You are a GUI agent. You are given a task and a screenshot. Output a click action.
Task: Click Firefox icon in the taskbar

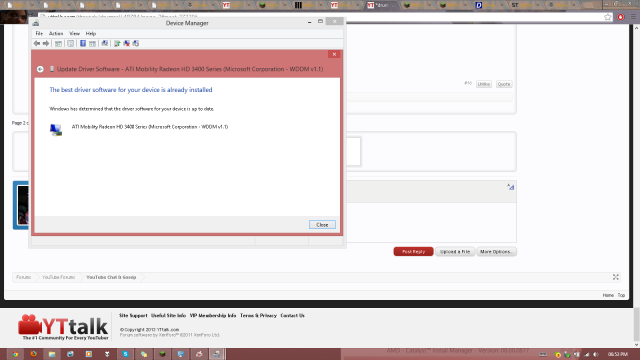pos(33,354)
